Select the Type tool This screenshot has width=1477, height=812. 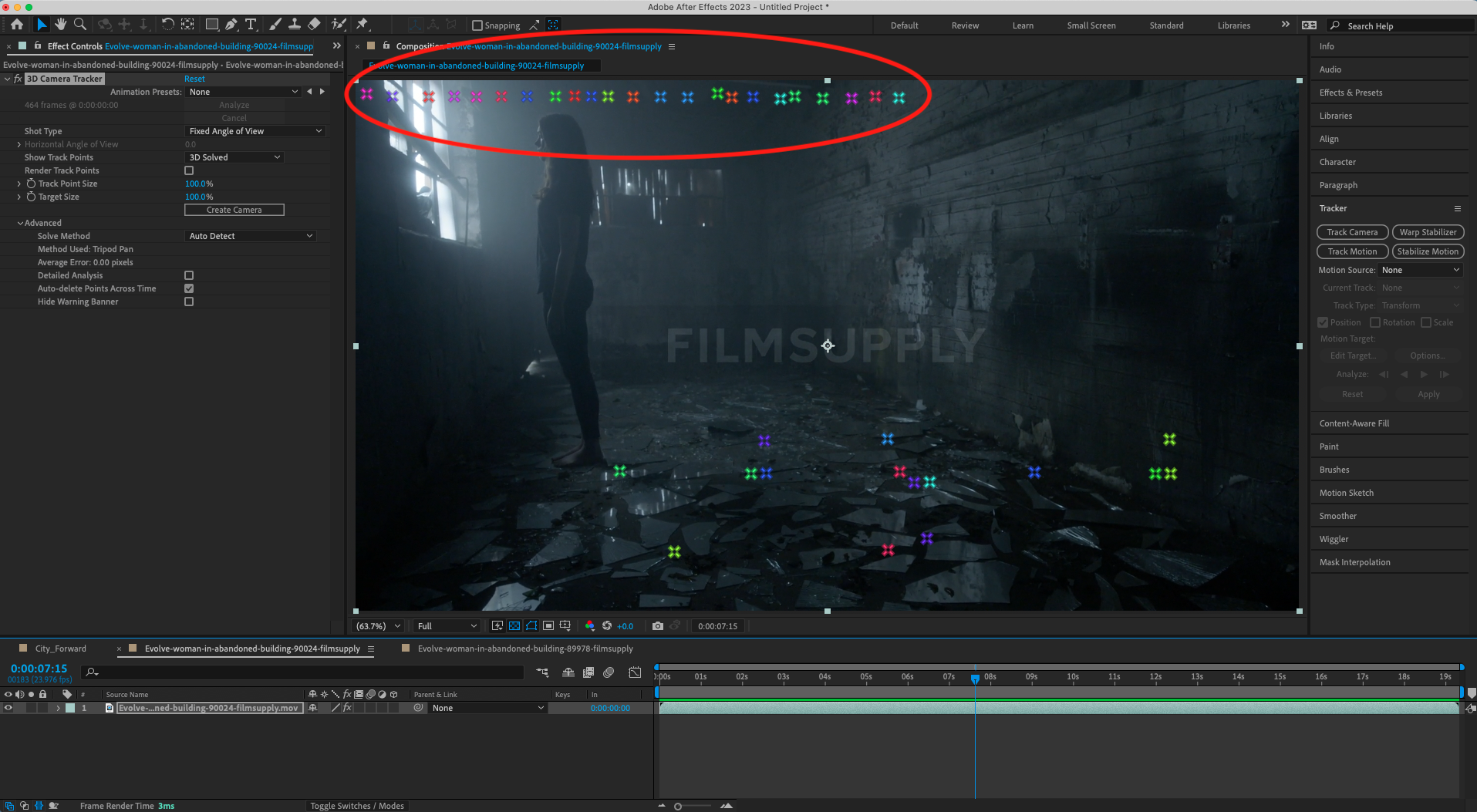(x=251, y=24)
